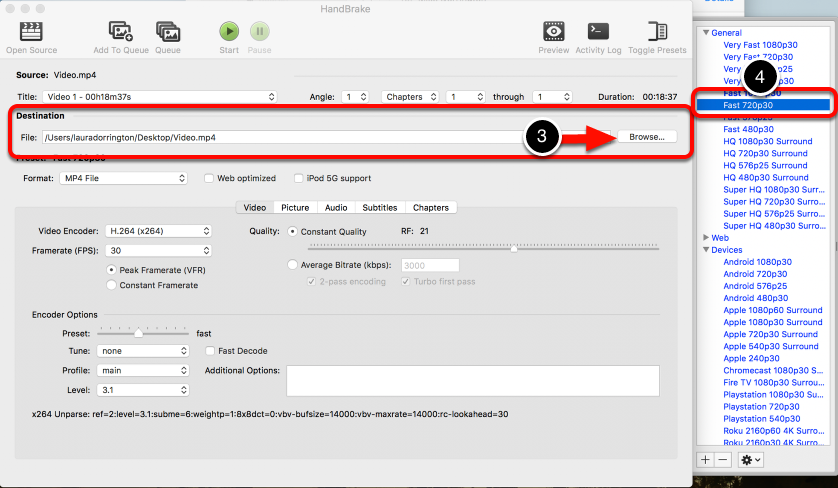838x488 pixels.
Task: Select the Fast 480p30 preset
Action: tap(748, 129)
